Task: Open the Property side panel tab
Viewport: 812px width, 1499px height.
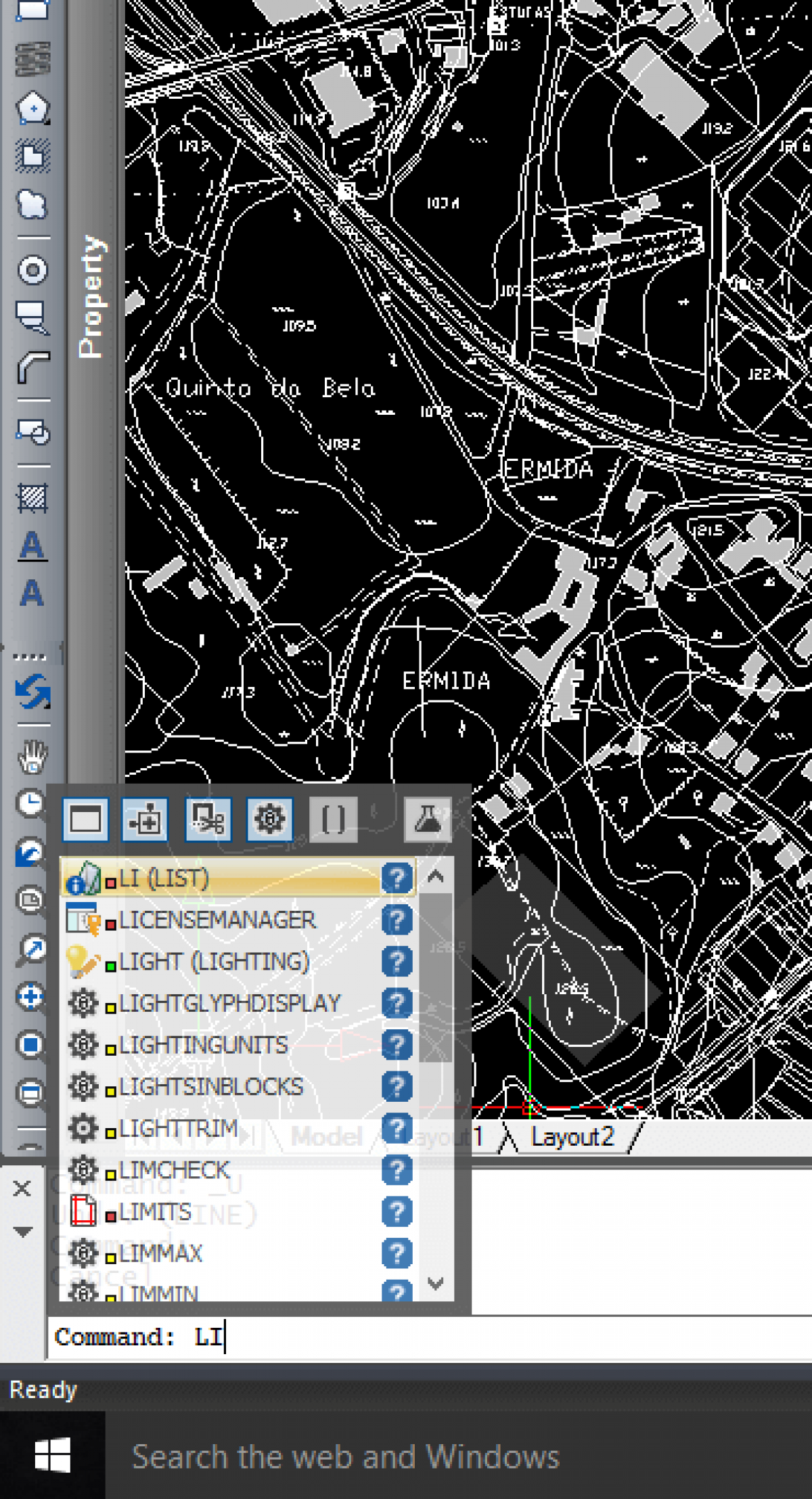Action: coord(91,296)
